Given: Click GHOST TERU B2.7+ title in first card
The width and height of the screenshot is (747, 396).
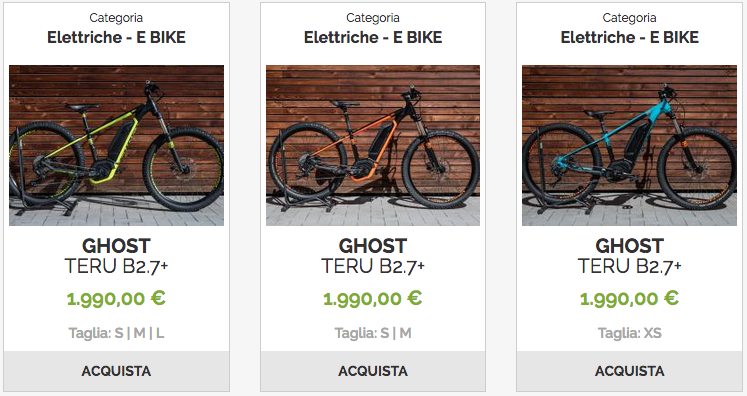Looking at the screenshot, I should 116,256.
